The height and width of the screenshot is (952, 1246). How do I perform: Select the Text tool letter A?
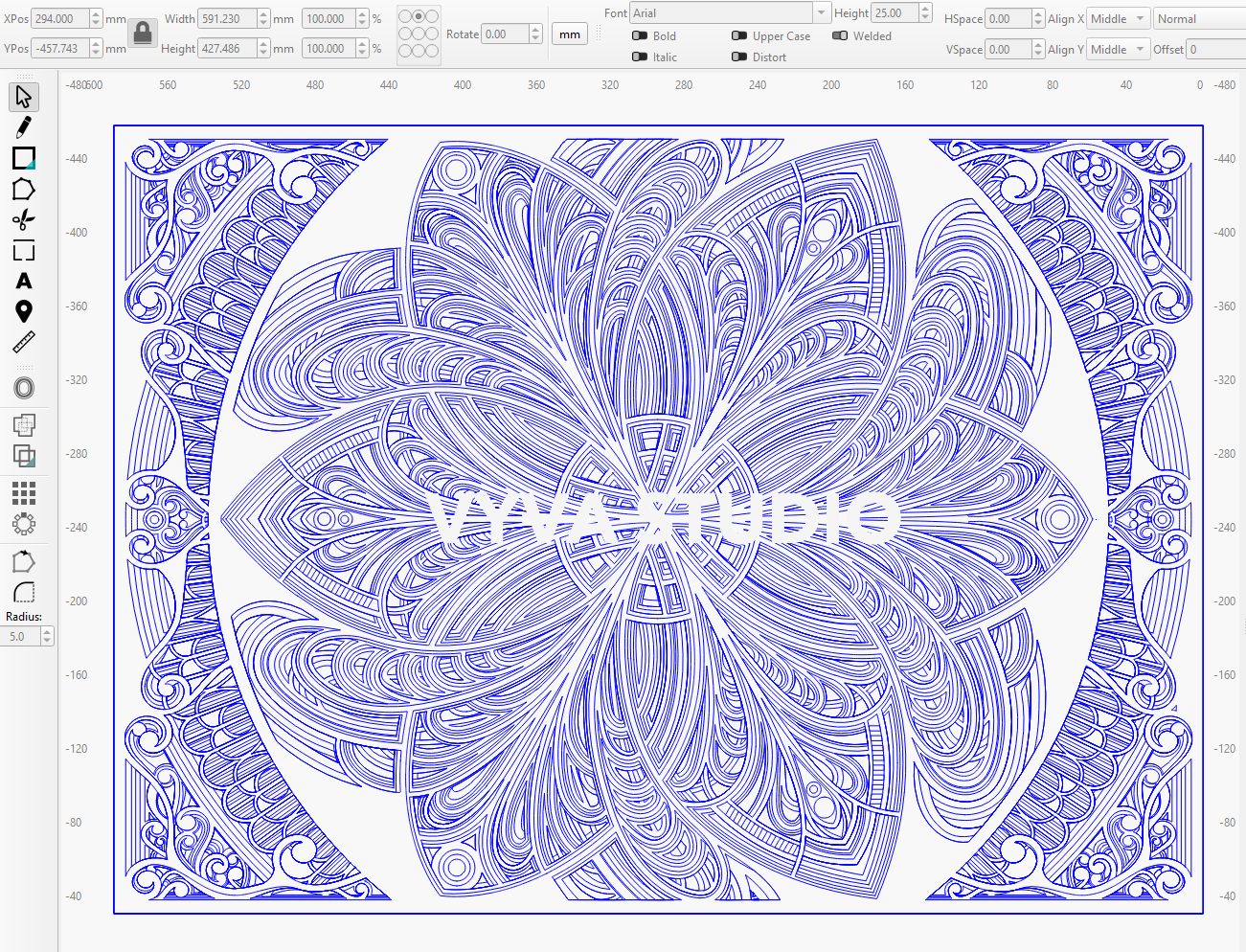point(24,281)
